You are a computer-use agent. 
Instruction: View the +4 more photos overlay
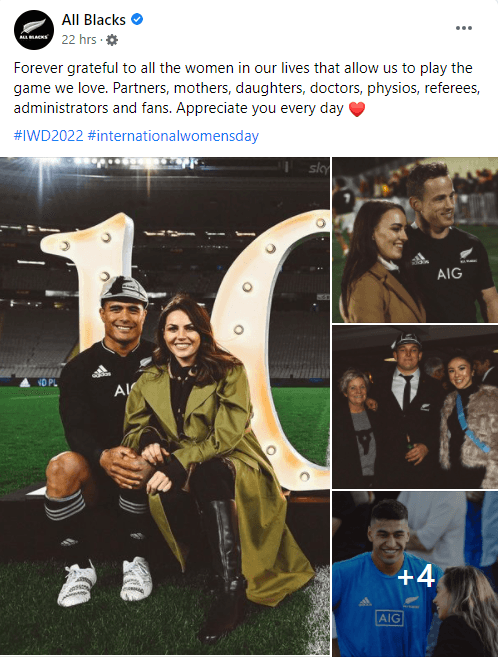415,574
